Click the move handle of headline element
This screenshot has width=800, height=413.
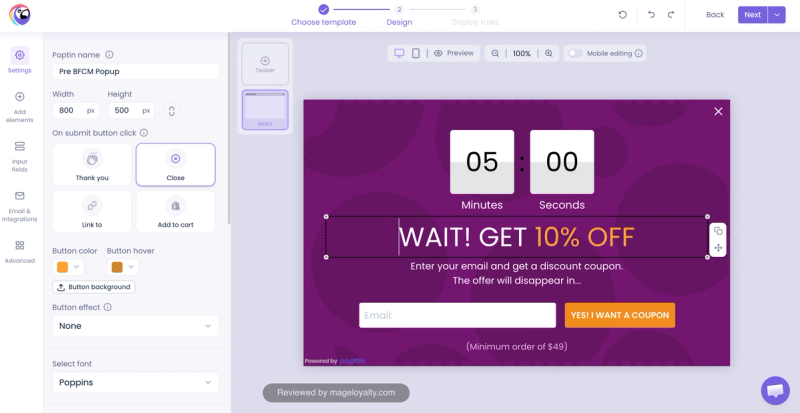coord(718,248)
